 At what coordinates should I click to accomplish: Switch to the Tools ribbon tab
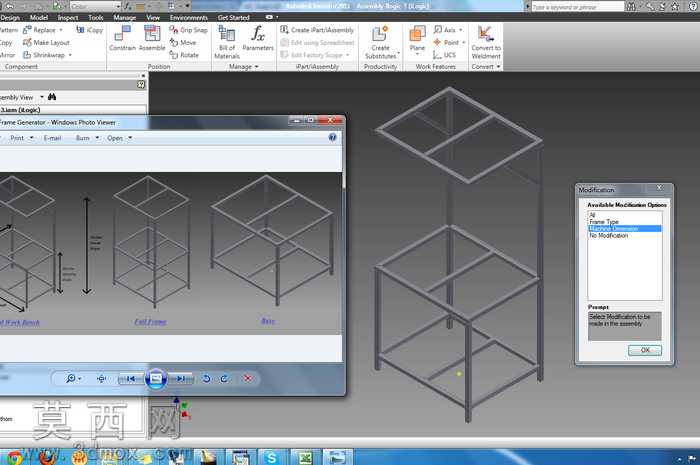tap(96, 17)
